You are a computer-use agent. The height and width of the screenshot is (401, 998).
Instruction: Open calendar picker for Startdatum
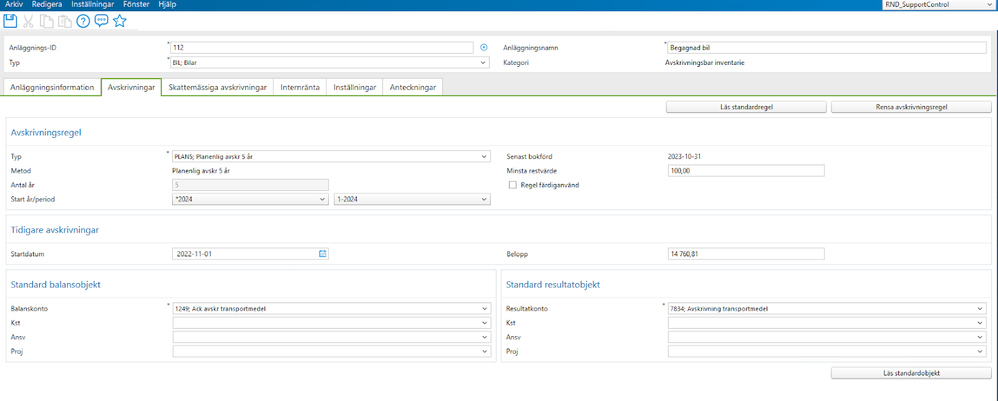pos(323,254)
